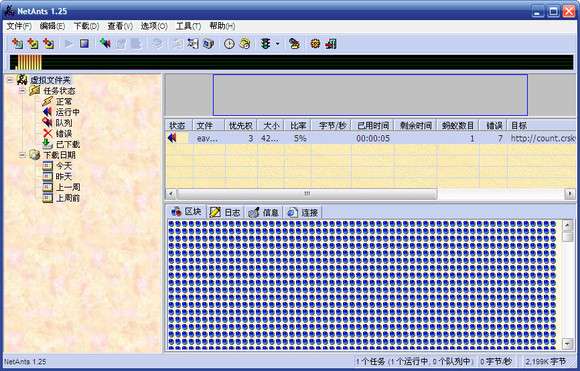Viewport: 580px width, 371px height.
Task: Open dropdown arrow beside traffic light
Action: (x=277, y=44)
